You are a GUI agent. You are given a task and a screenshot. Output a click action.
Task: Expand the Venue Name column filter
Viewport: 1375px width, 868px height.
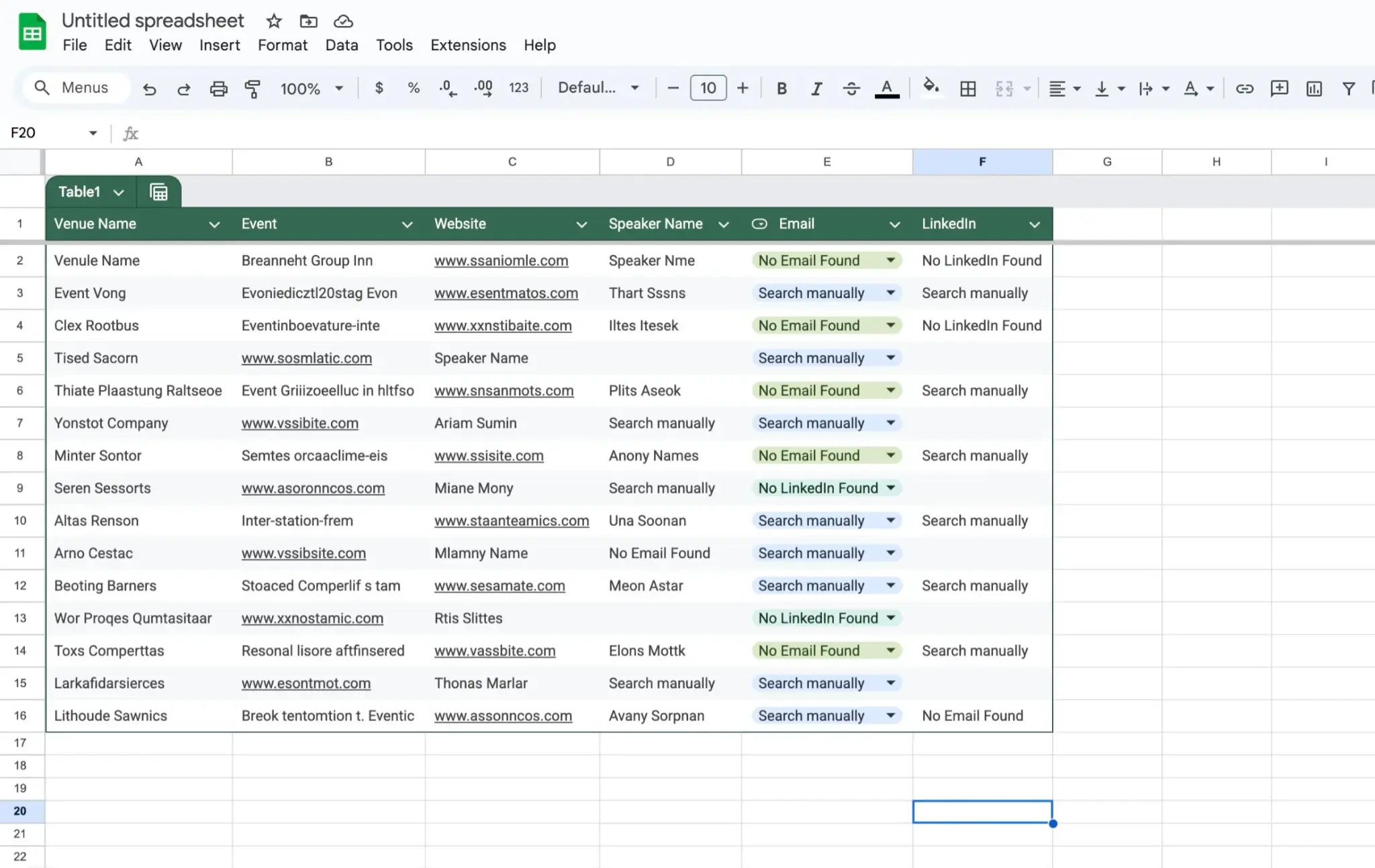(215, 224)
